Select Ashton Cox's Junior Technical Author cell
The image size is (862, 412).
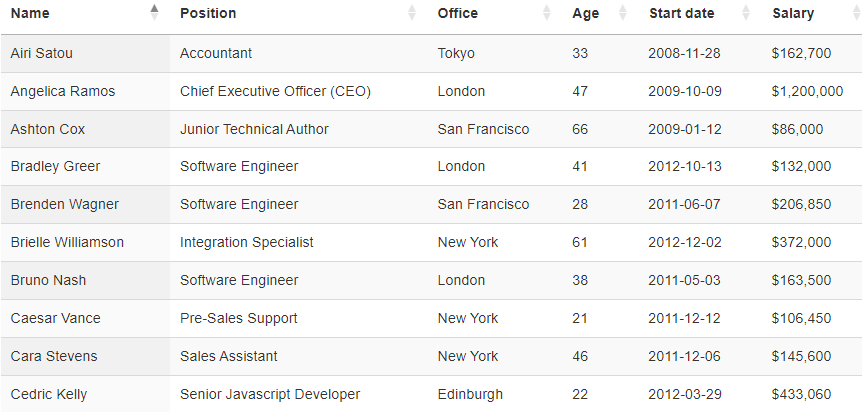299,129
